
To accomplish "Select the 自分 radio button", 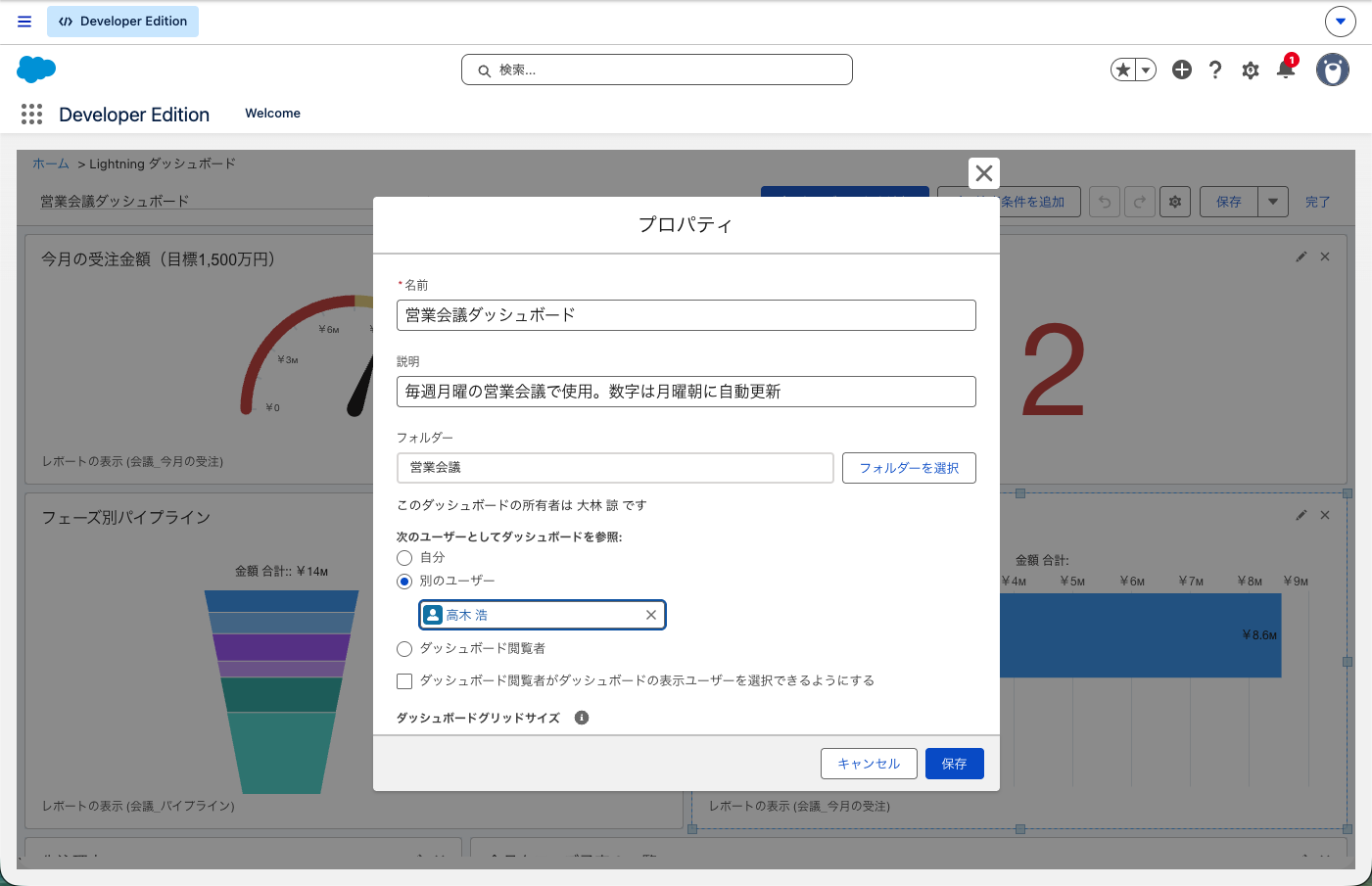I will click(404, 558).
